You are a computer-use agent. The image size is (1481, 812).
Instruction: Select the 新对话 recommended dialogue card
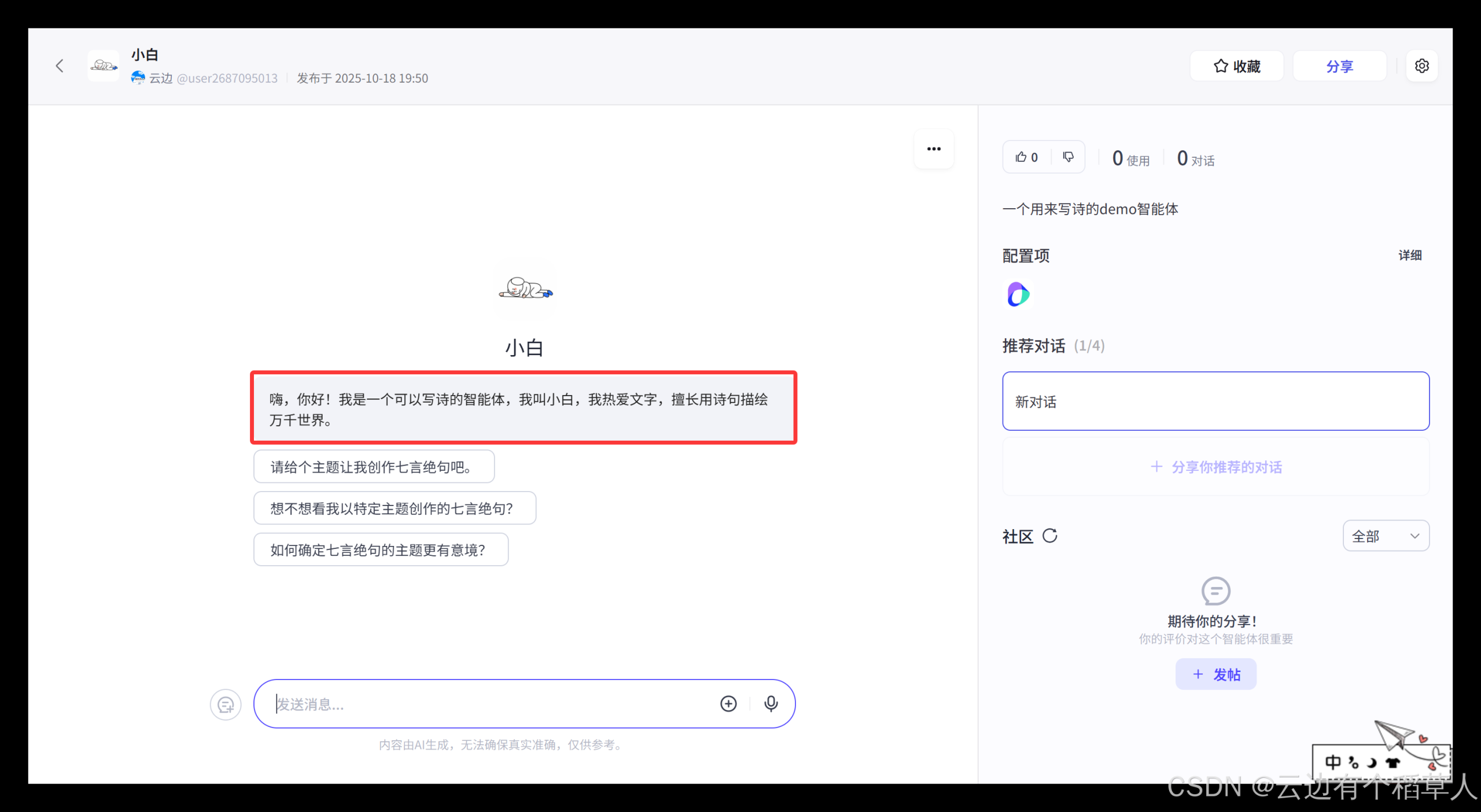point(1215,401)
